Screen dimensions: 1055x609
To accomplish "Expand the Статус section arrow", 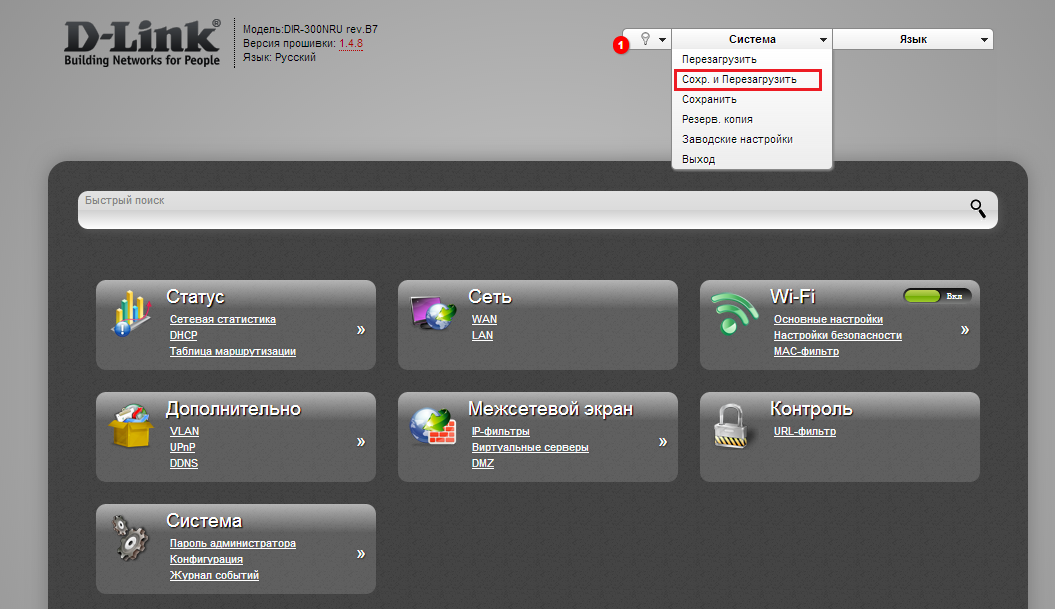I will pos(361,329).
